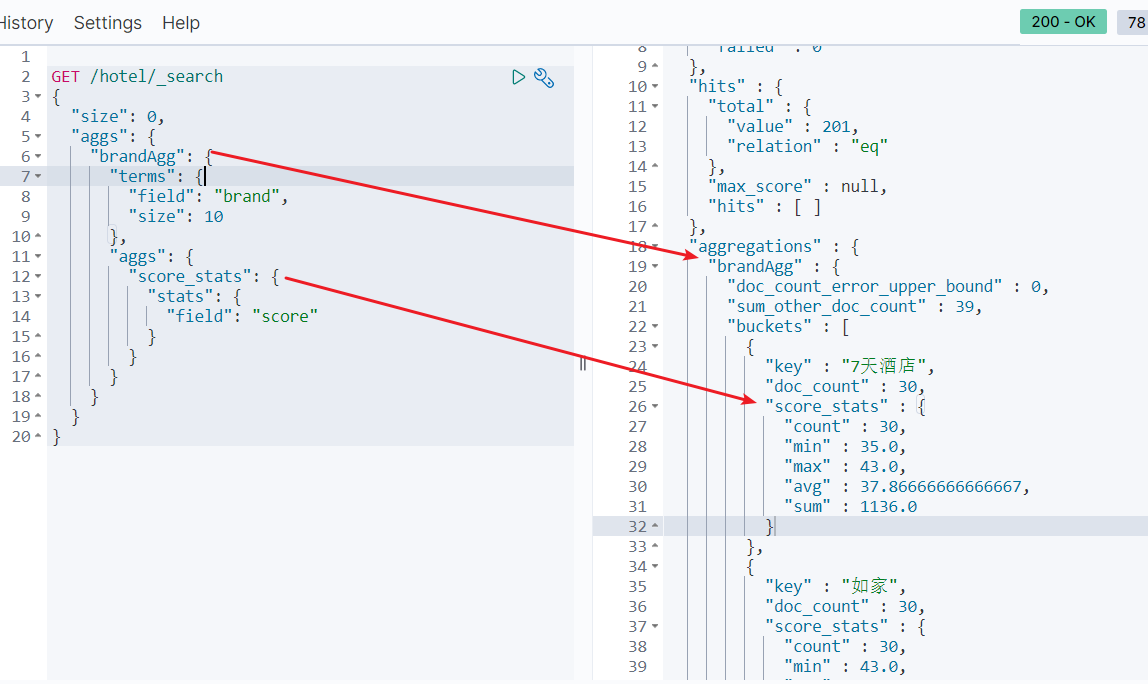Collapse terms fold arrow at editor line 7
This screenshot has width=1148, height=684.
coord(38,176)
